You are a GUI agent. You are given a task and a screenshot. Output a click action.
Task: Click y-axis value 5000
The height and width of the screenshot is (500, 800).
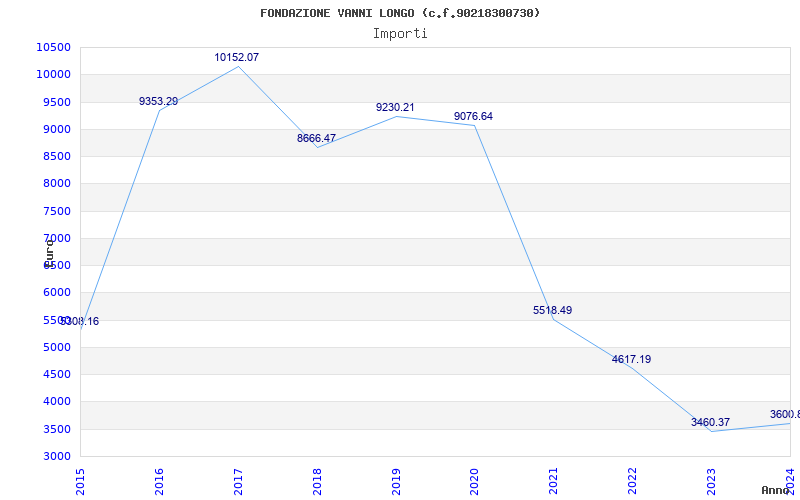(x=56, y=347)
